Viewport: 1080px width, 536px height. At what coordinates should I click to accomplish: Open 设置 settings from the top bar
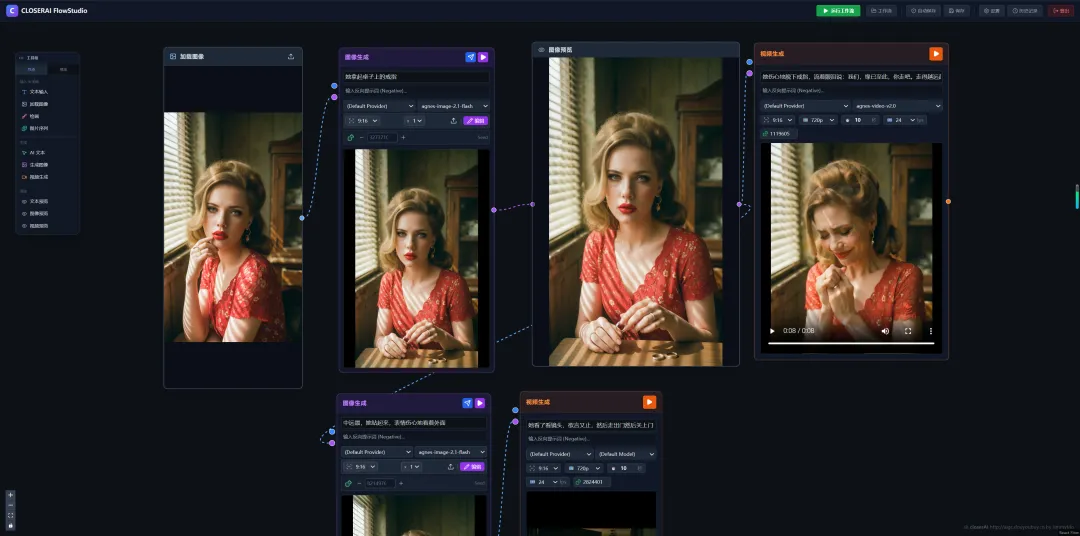992,11
